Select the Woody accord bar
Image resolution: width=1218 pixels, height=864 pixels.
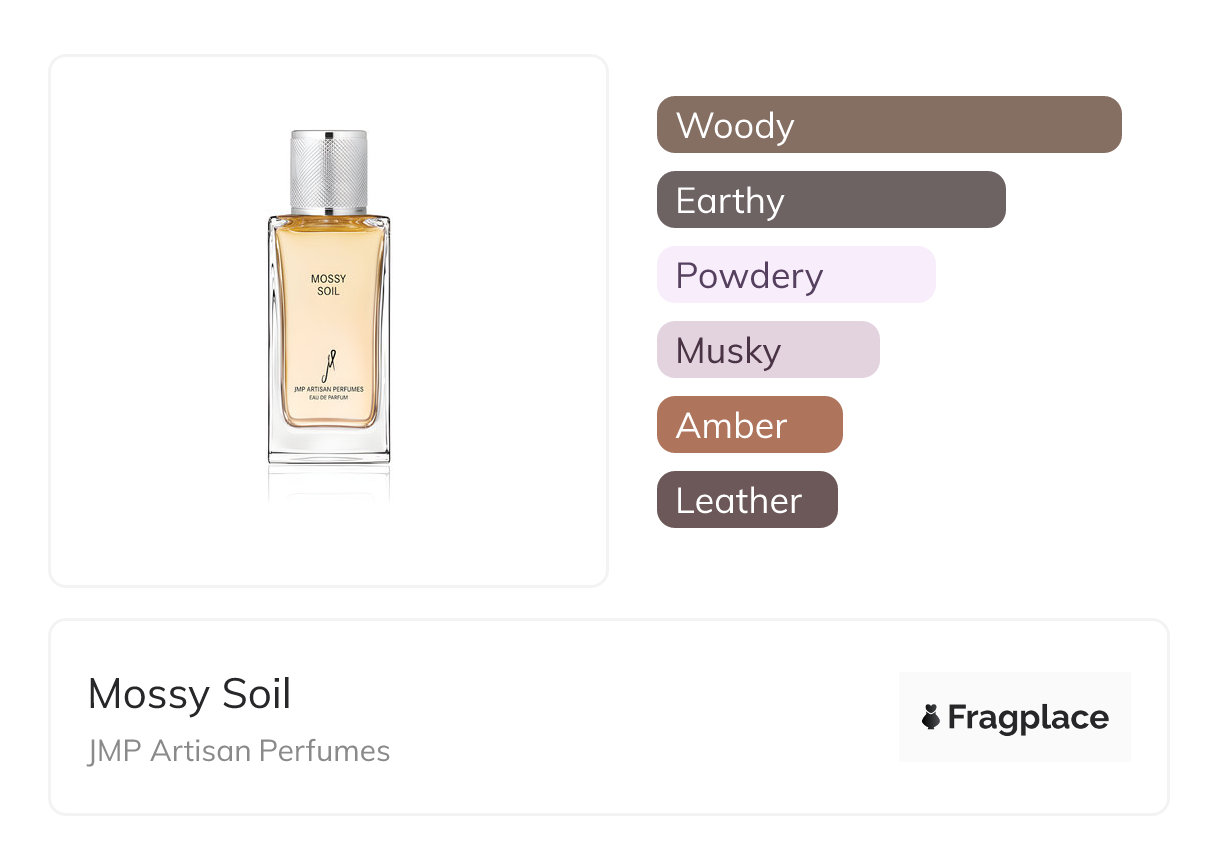tap(889, 125)
